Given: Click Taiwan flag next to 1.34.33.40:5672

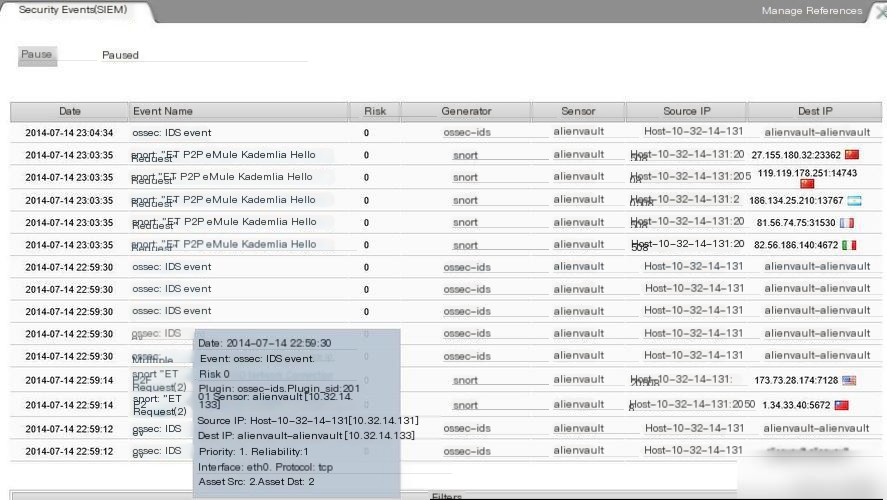Looking at the screenshot, I should (x=842, y=405).
